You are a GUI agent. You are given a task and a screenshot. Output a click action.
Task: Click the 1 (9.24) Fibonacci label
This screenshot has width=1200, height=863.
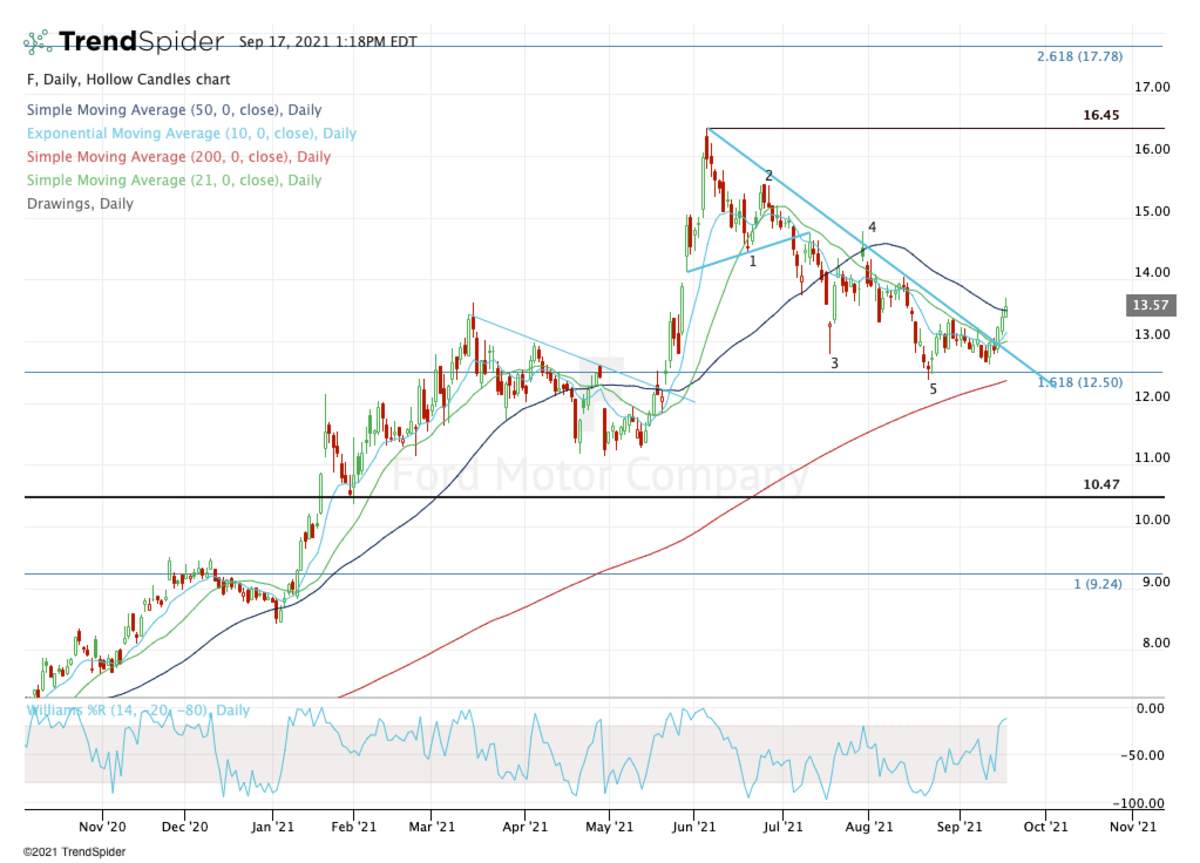(1097, 583)
